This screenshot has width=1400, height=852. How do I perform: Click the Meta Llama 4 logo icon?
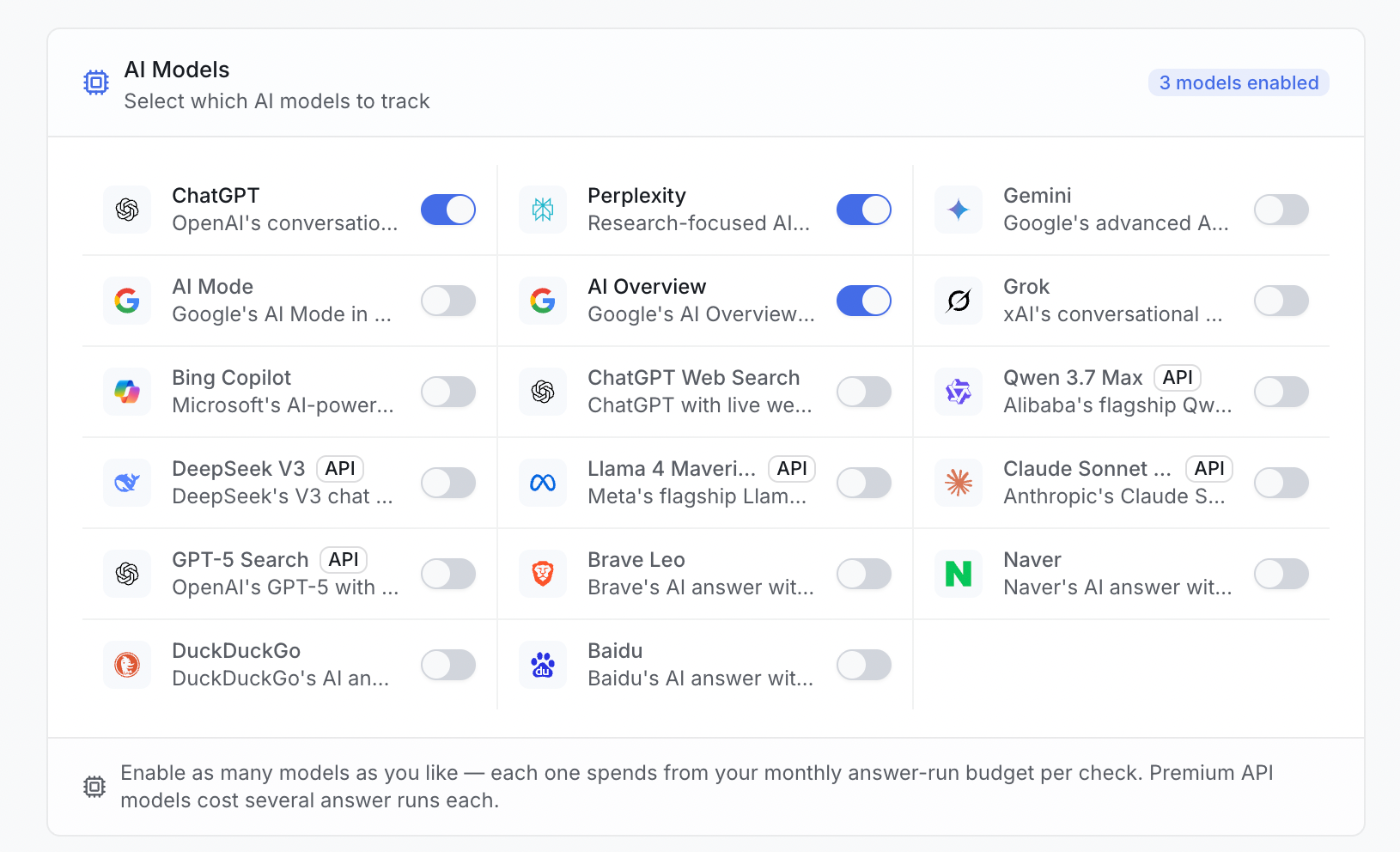(x=543, y=483)
